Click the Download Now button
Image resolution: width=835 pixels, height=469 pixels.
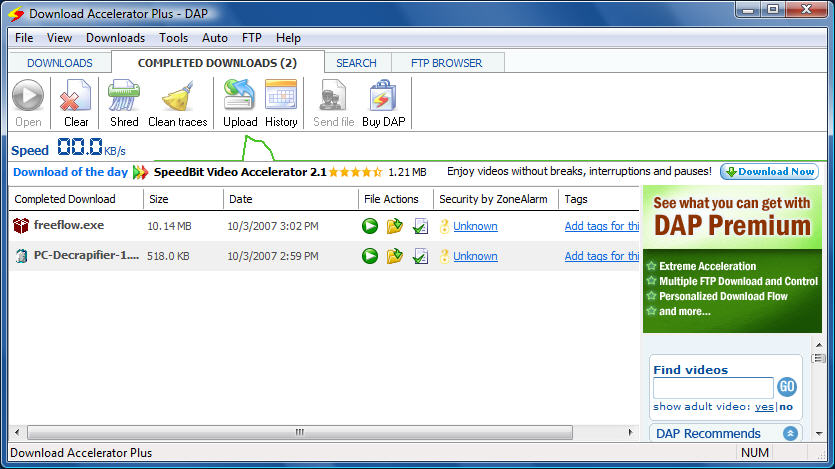point(769,171)
